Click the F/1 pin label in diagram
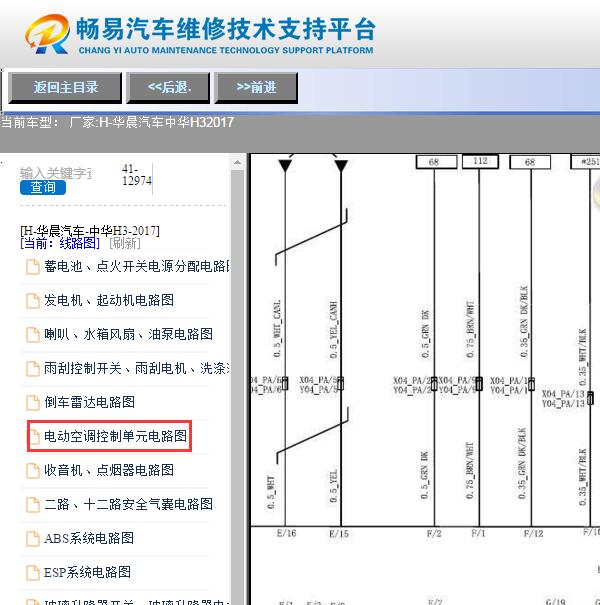This screenshot has height=605, width=600. (x=478, y=533)
